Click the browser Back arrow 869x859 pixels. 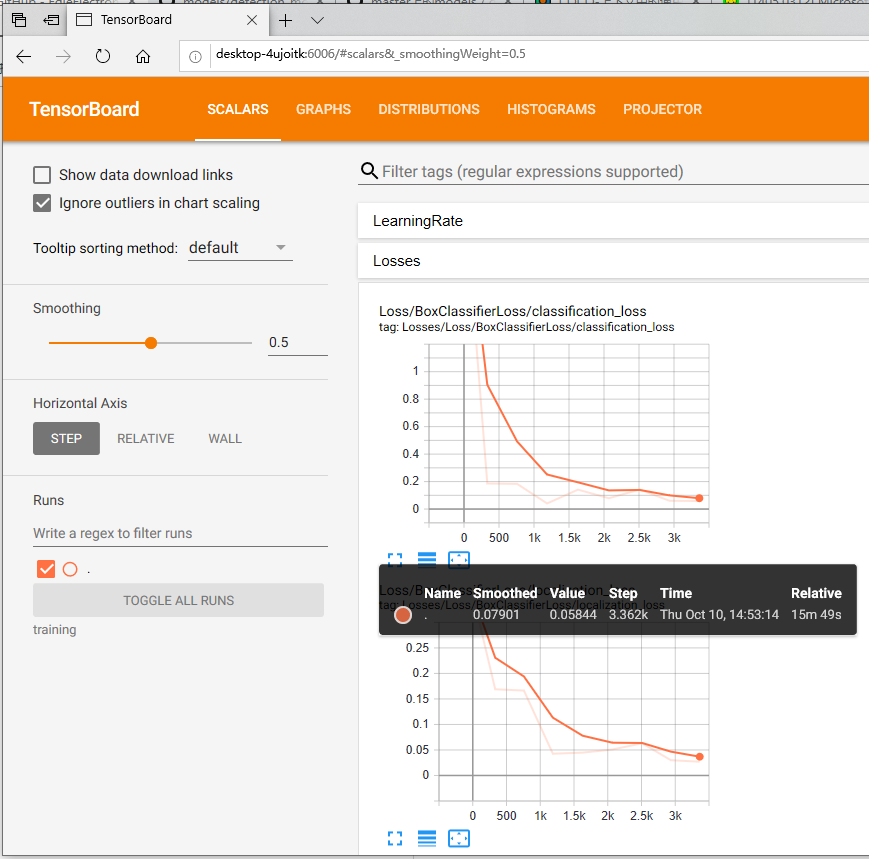(24, 56)
